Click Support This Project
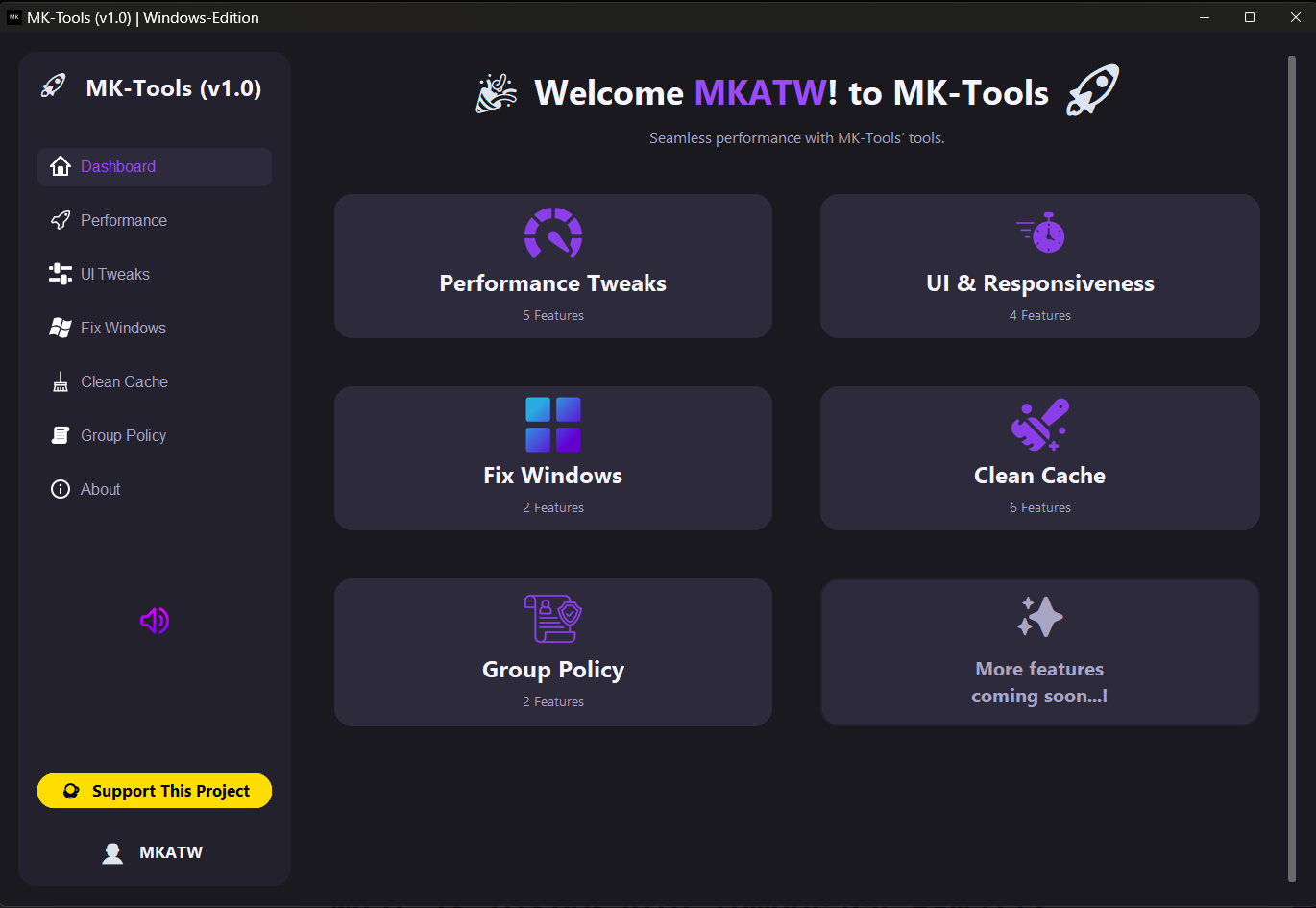 click(154, 791)
